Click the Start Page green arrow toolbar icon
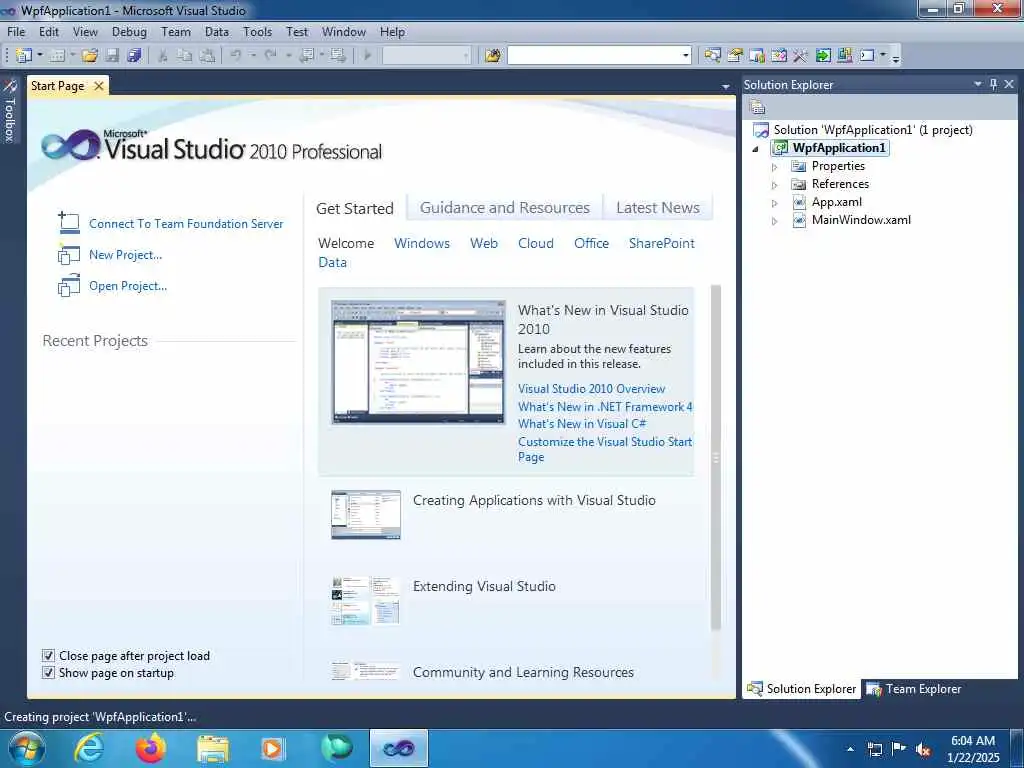Screen dimensions: 1024x768 click(x=823, y=56)
